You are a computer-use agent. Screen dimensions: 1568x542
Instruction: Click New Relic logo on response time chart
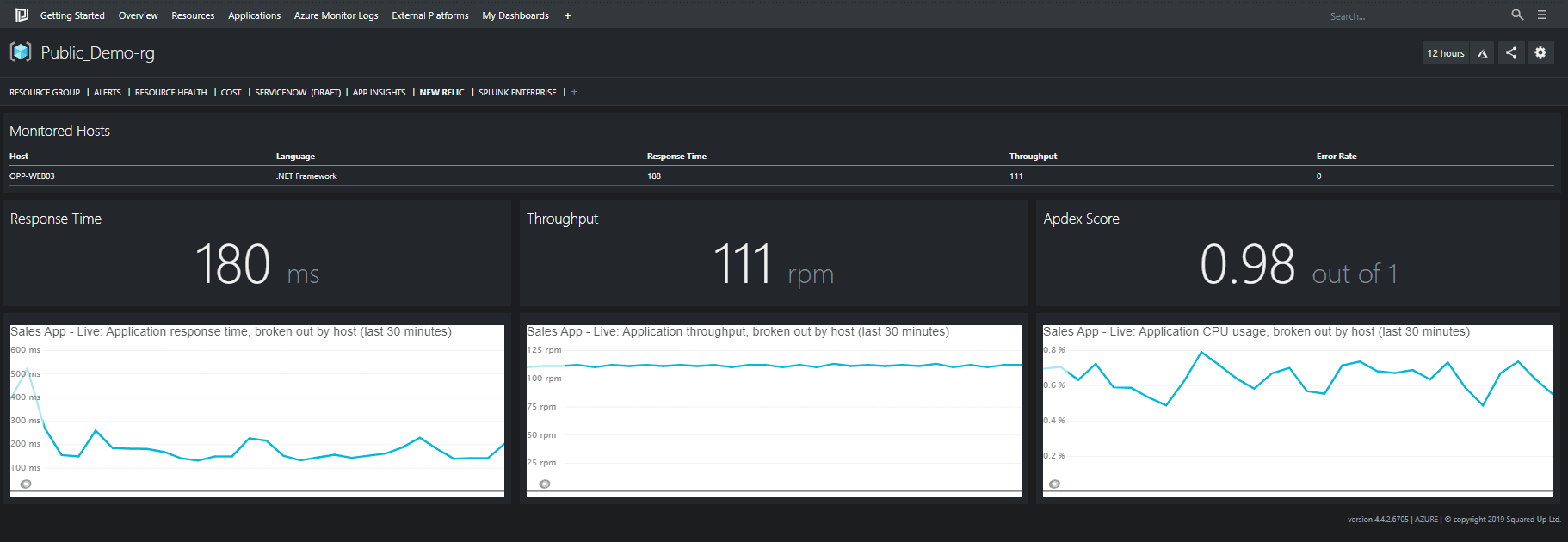(x=26, y=483)
